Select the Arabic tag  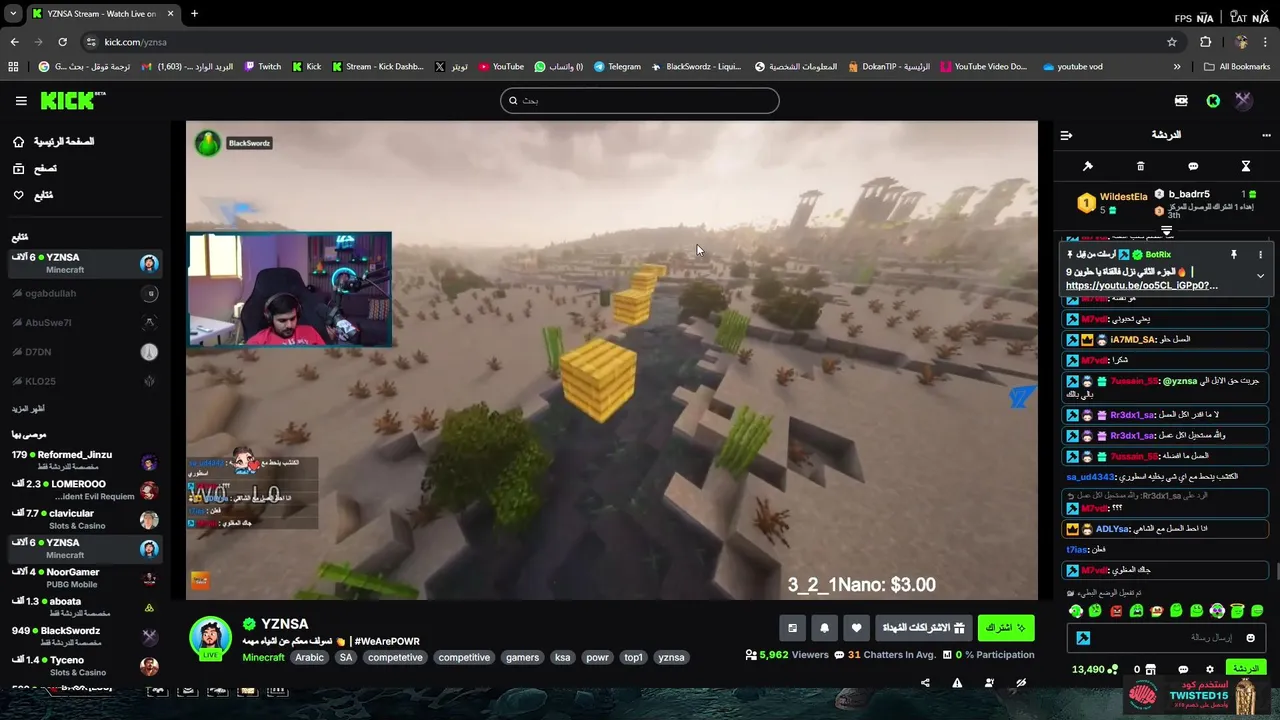click(309, 658)
